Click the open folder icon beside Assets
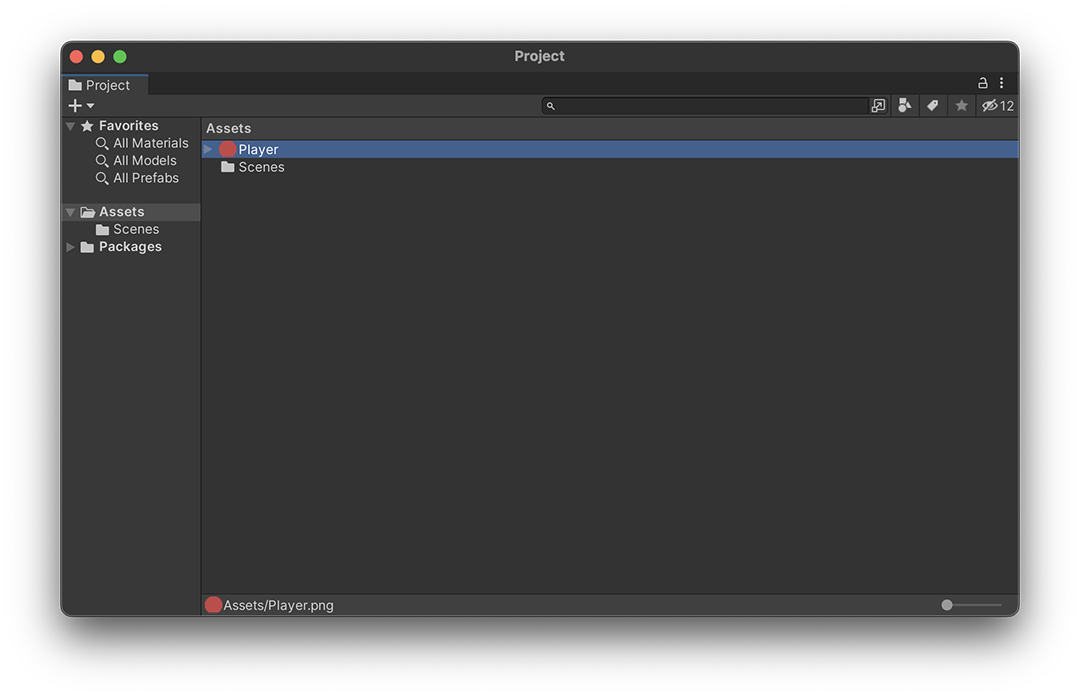The width and height of the screenshot is (1080, 697). 87,212
